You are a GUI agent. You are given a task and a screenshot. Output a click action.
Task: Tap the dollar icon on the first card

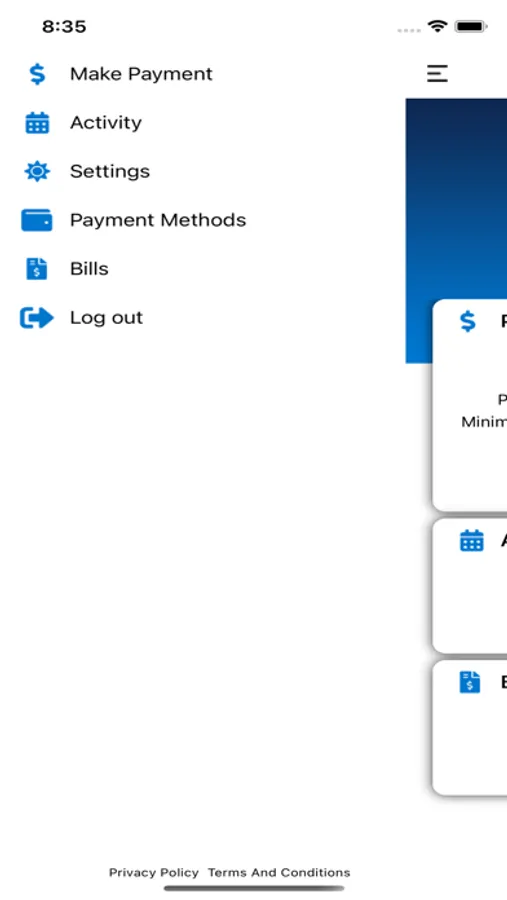(x=468, y=321)
